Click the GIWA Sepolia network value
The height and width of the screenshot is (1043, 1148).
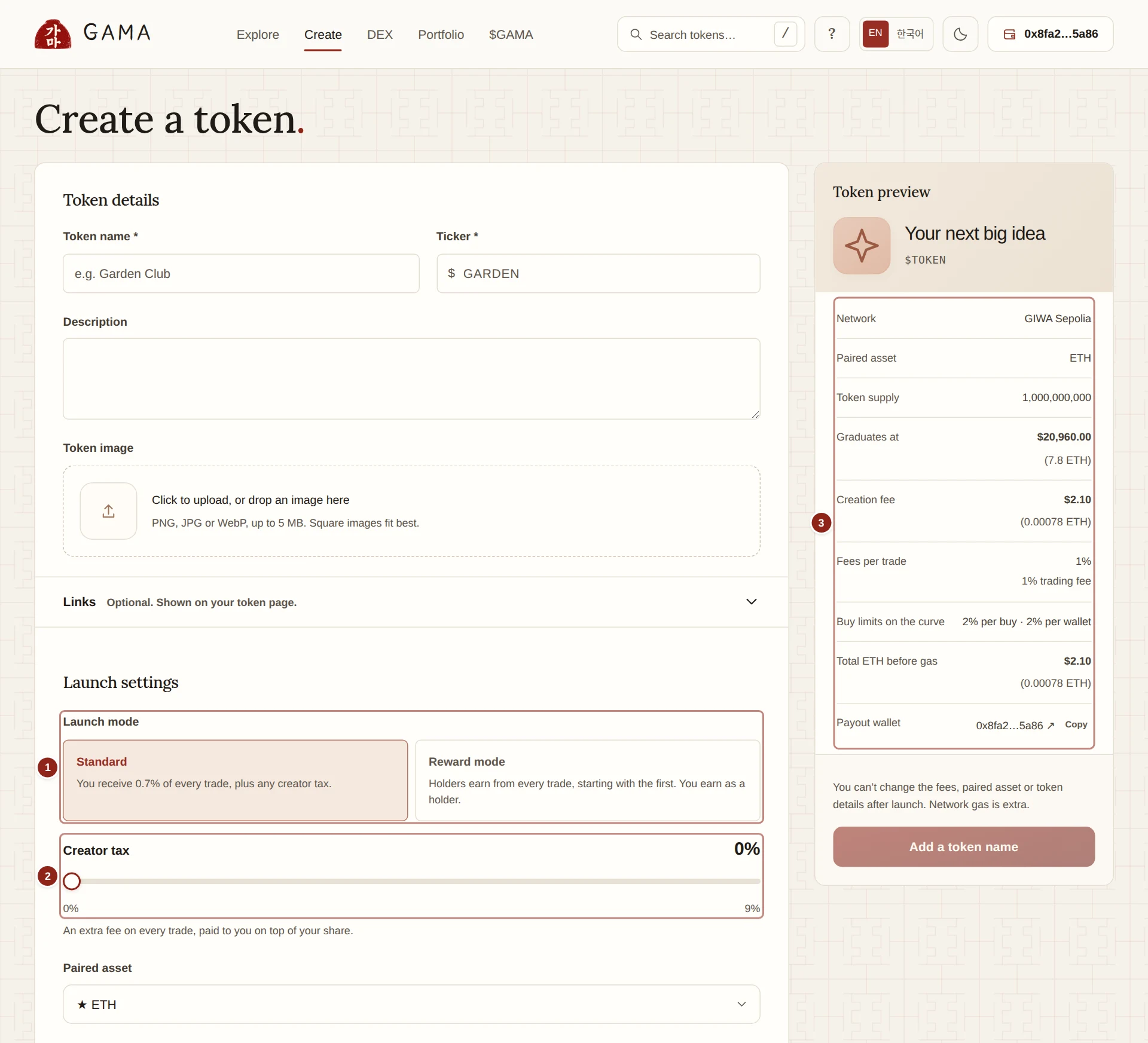coord(1057,319)
